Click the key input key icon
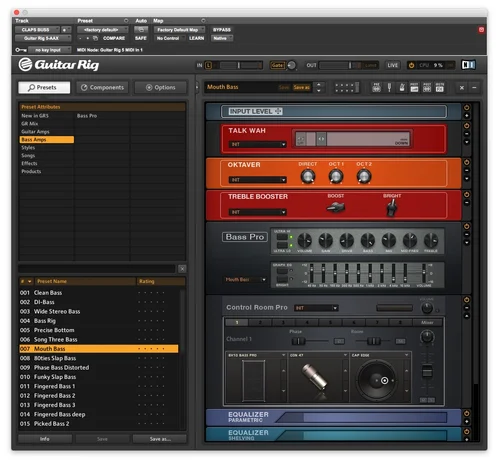Screen dimensions: 500x464 [21, 50]
